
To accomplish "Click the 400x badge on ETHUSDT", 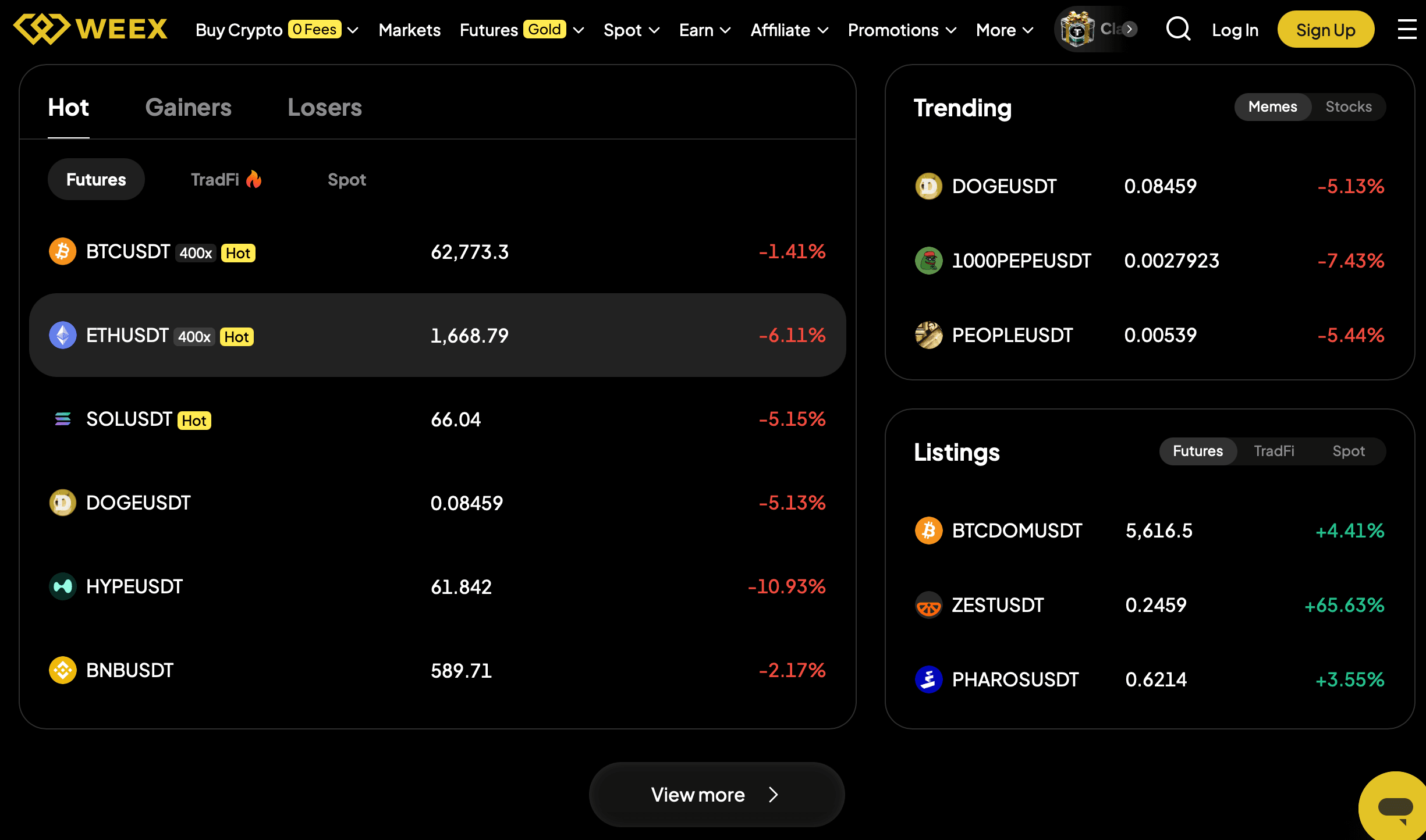I will tap(194, 336).
